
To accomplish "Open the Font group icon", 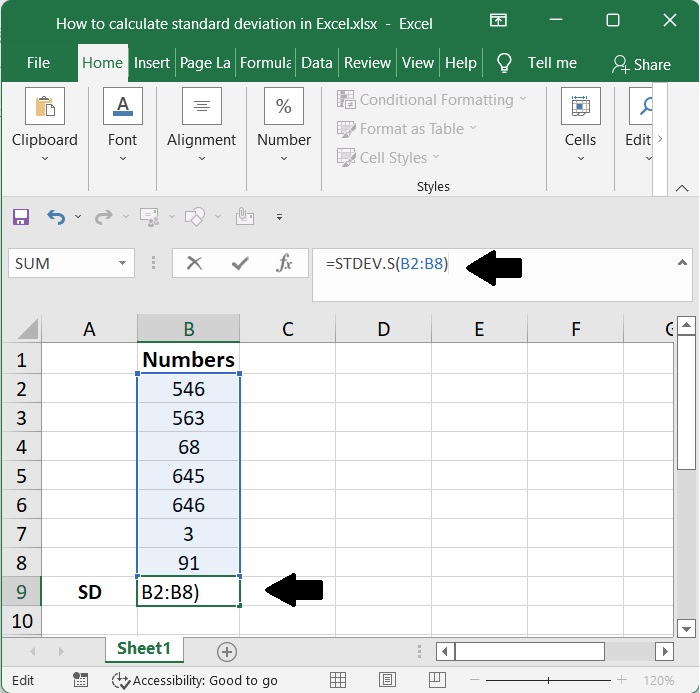I will click(x=123, y=106).
